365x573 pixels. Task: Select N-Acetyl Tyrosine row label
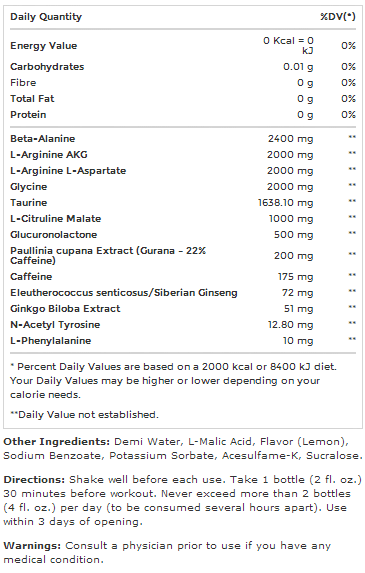pos(55,325)
